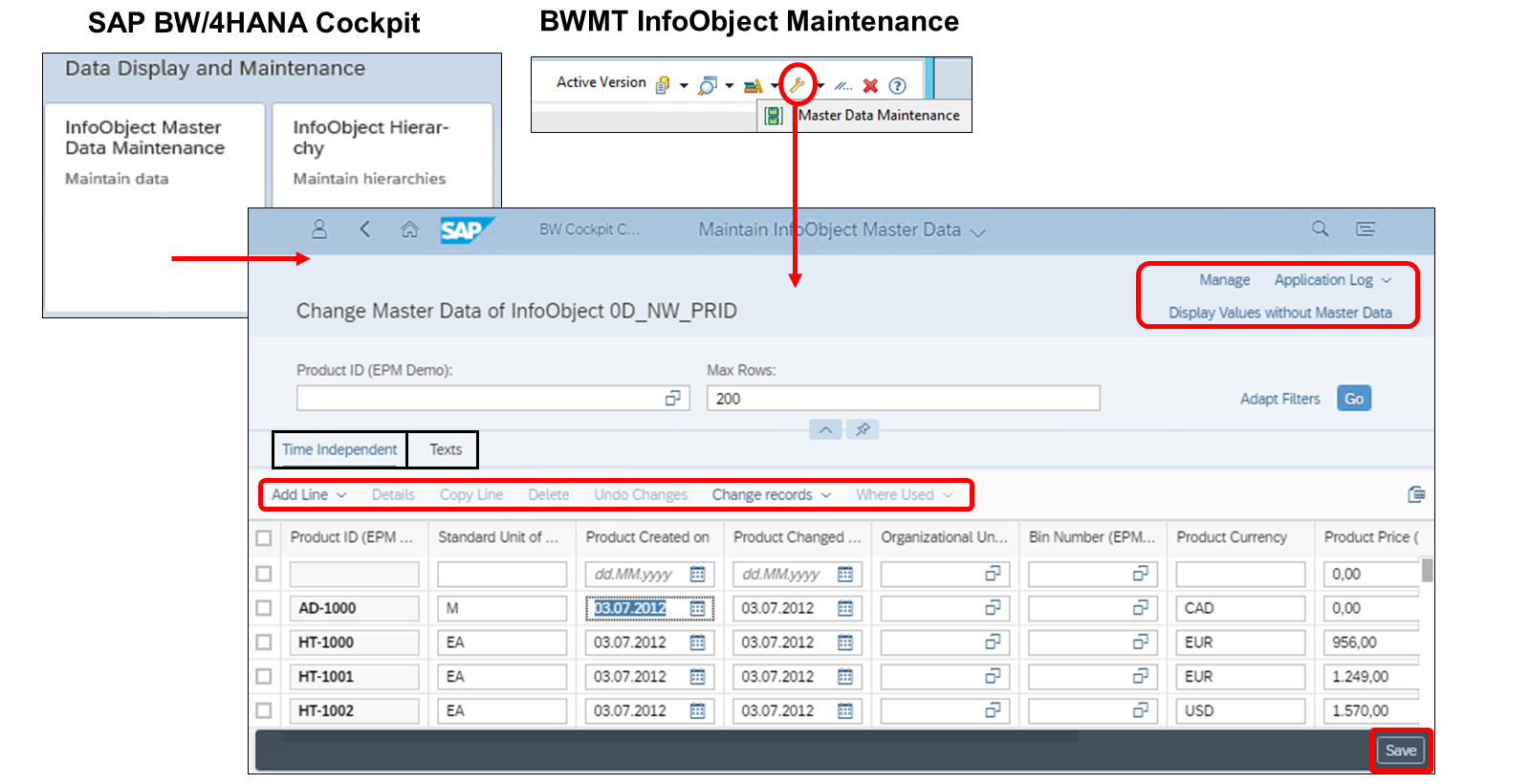The image size is (1530, 784).
Task: Click the SAP logo
Action: 467,230
